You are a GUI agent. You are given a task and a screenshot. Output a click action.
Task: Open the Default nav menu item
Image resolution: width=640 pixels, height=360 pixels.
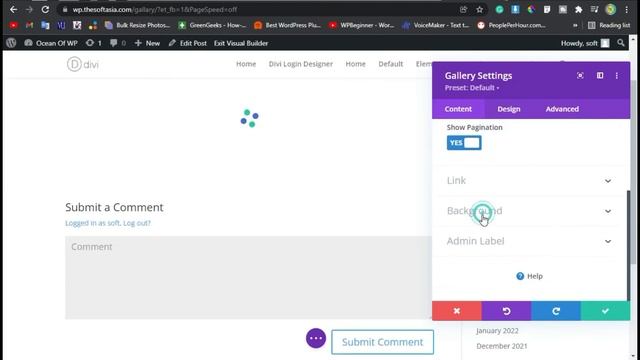coord(390,64)
